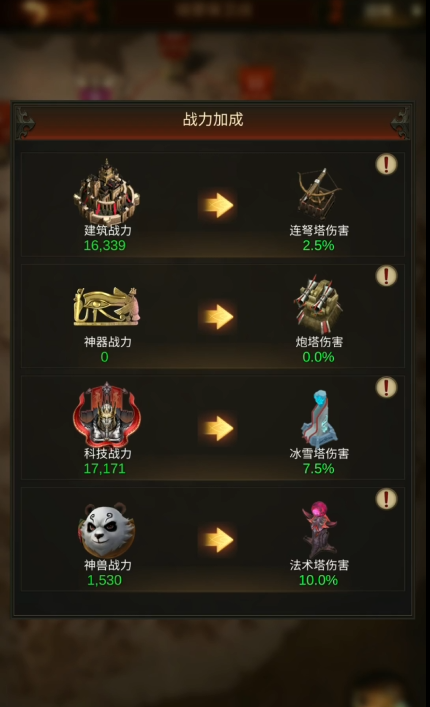Tap the 连弩塔伤害 crossbow tower icon
The height and width of the screenshot is (707, 430).
319,194
